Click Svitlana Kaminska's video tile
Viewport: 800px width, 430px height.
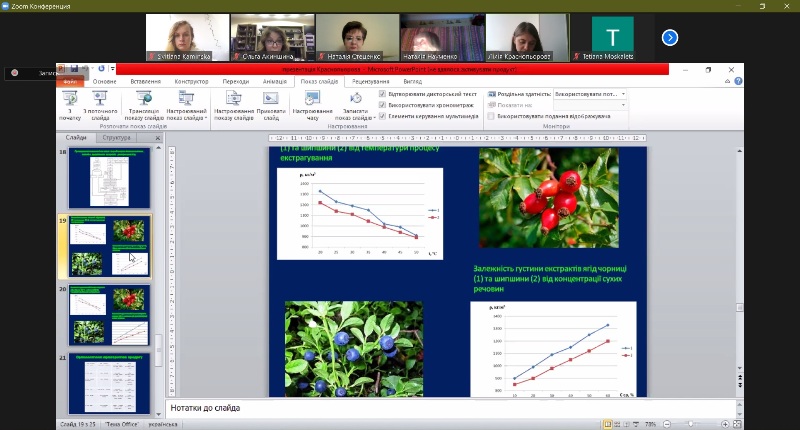[187, 37]
